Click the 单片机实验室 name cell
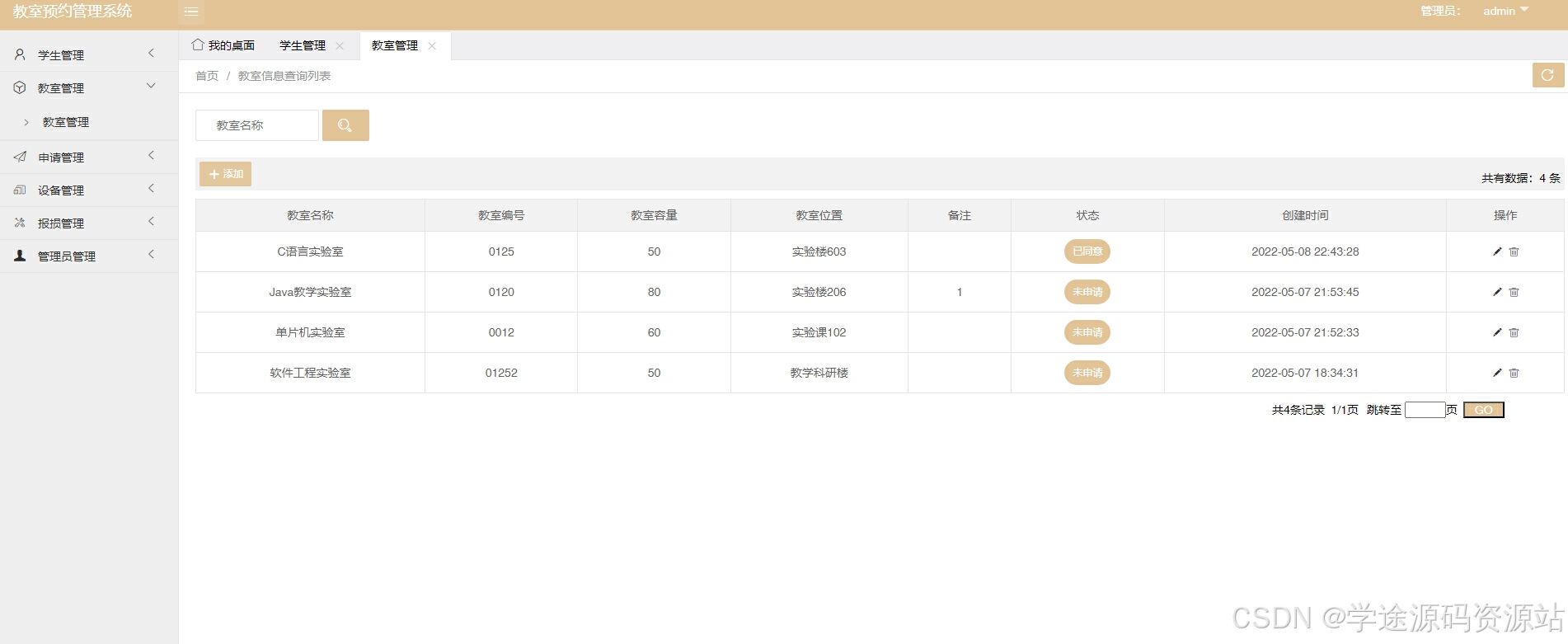This screenshot has height=644, width=1568. click(310, 332)
